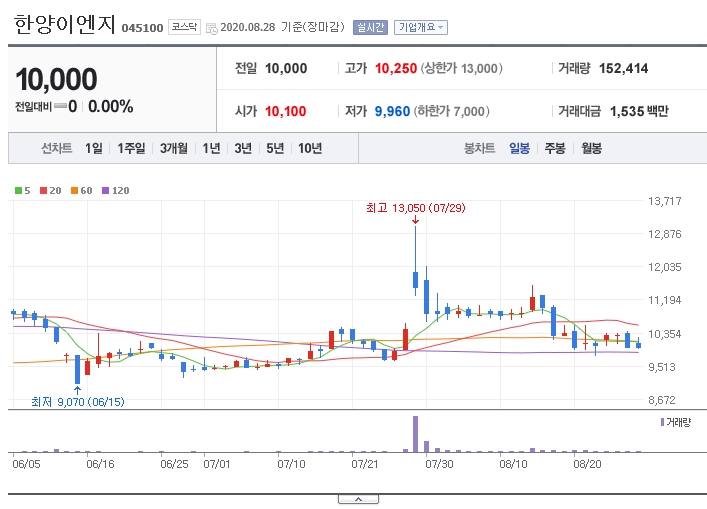Select the 1일 line chart tab

click(x=94, y=148)
